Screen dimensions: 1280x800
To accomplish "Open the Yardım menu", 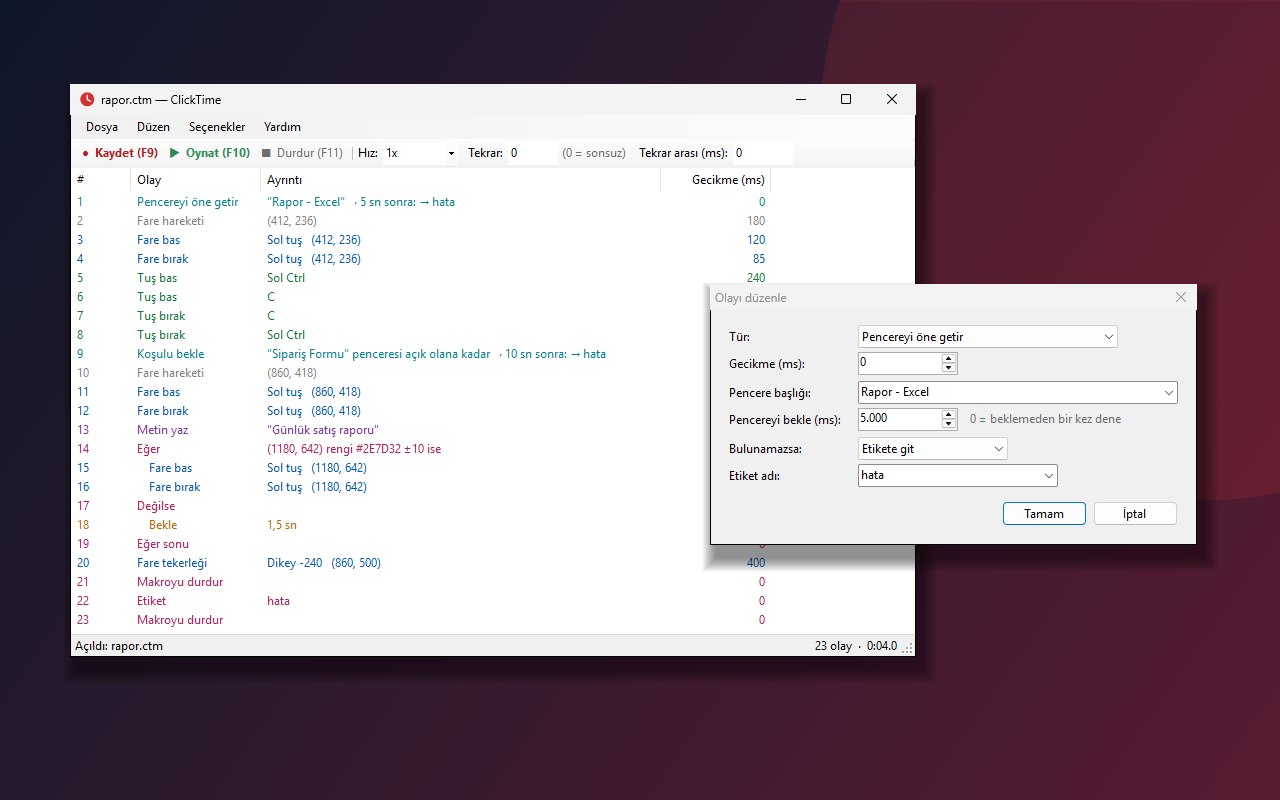I will [x=282, y=127].
